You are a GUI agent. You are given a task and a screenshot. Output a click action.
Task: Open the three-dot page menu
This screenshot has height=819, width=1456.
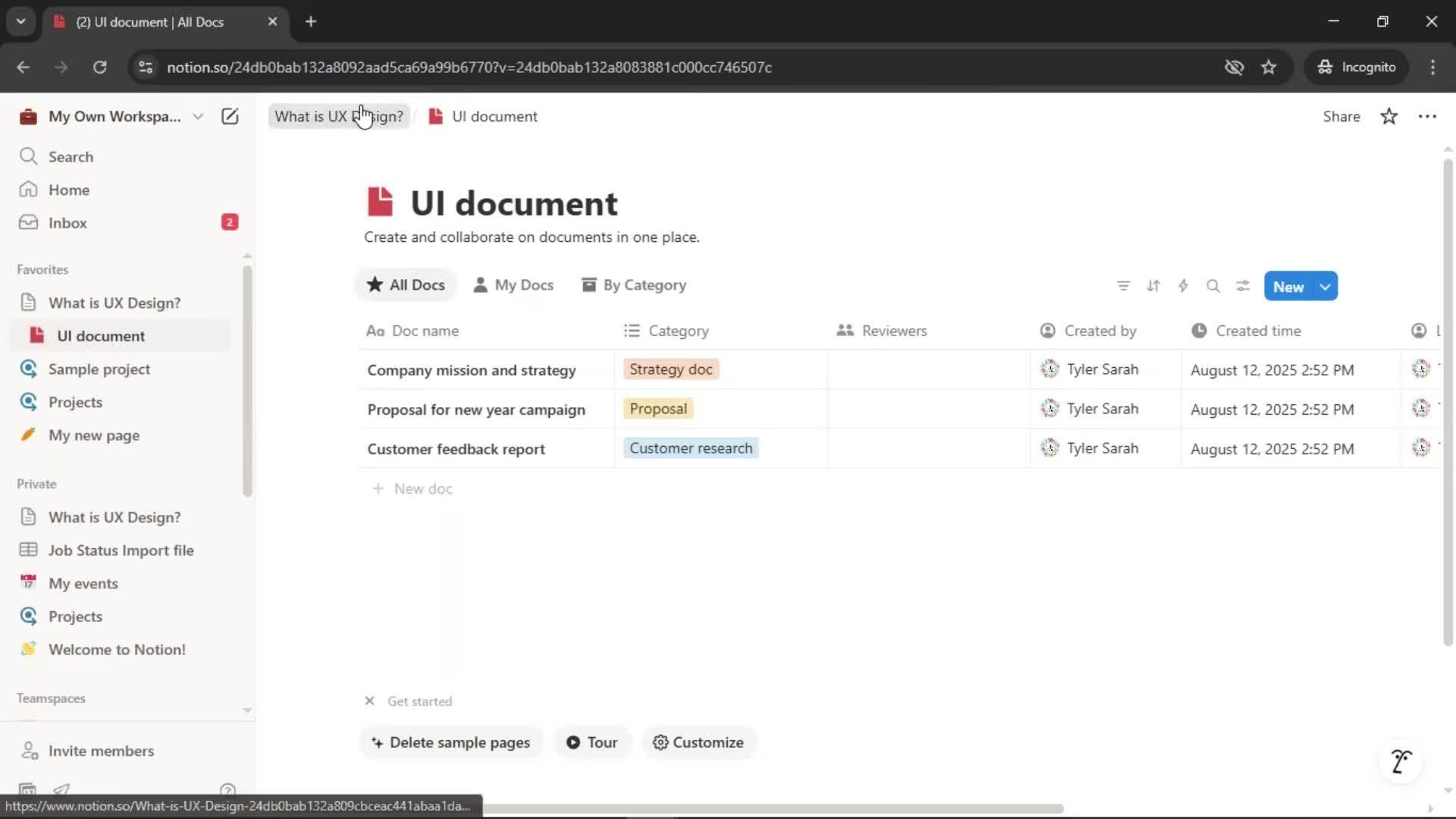1427,116
